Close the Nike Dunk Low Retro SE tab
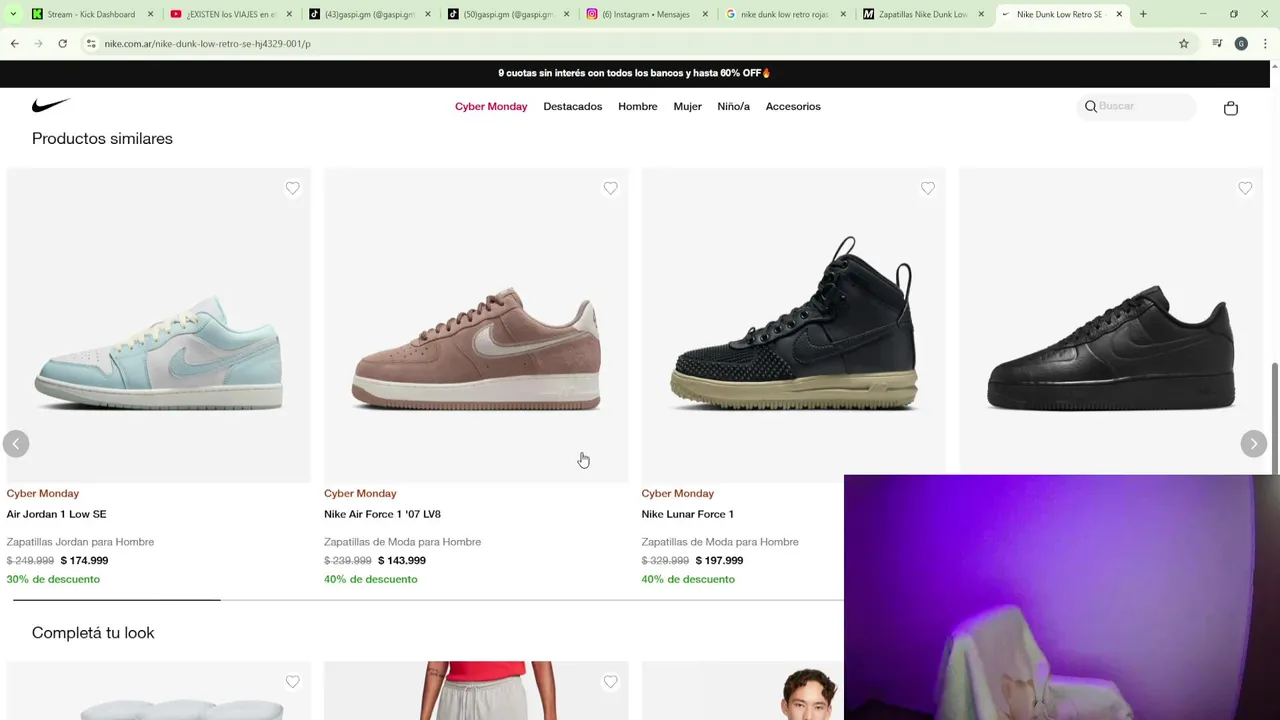1280x720 pixels. (1119, 14)
